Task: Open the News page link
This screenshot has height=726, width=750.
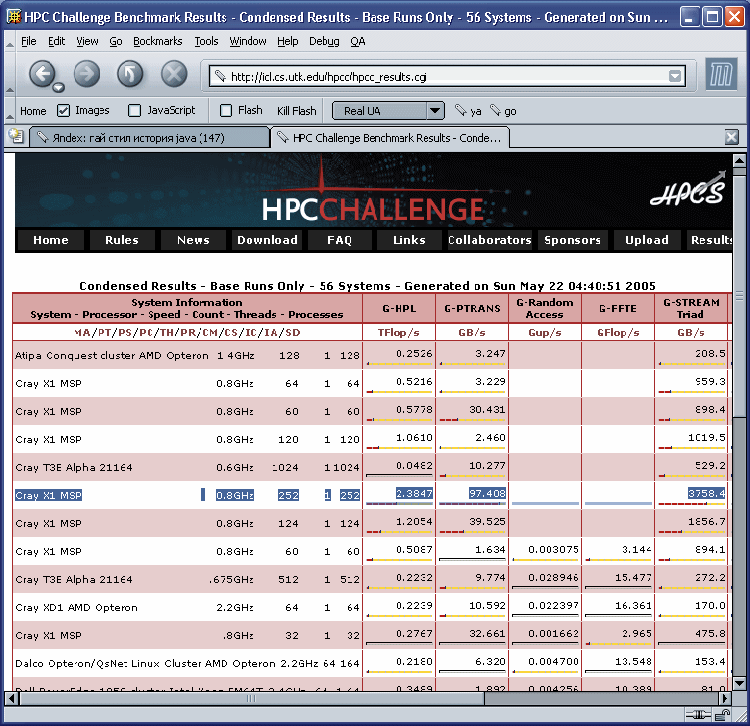Action: tap(193, 240)
